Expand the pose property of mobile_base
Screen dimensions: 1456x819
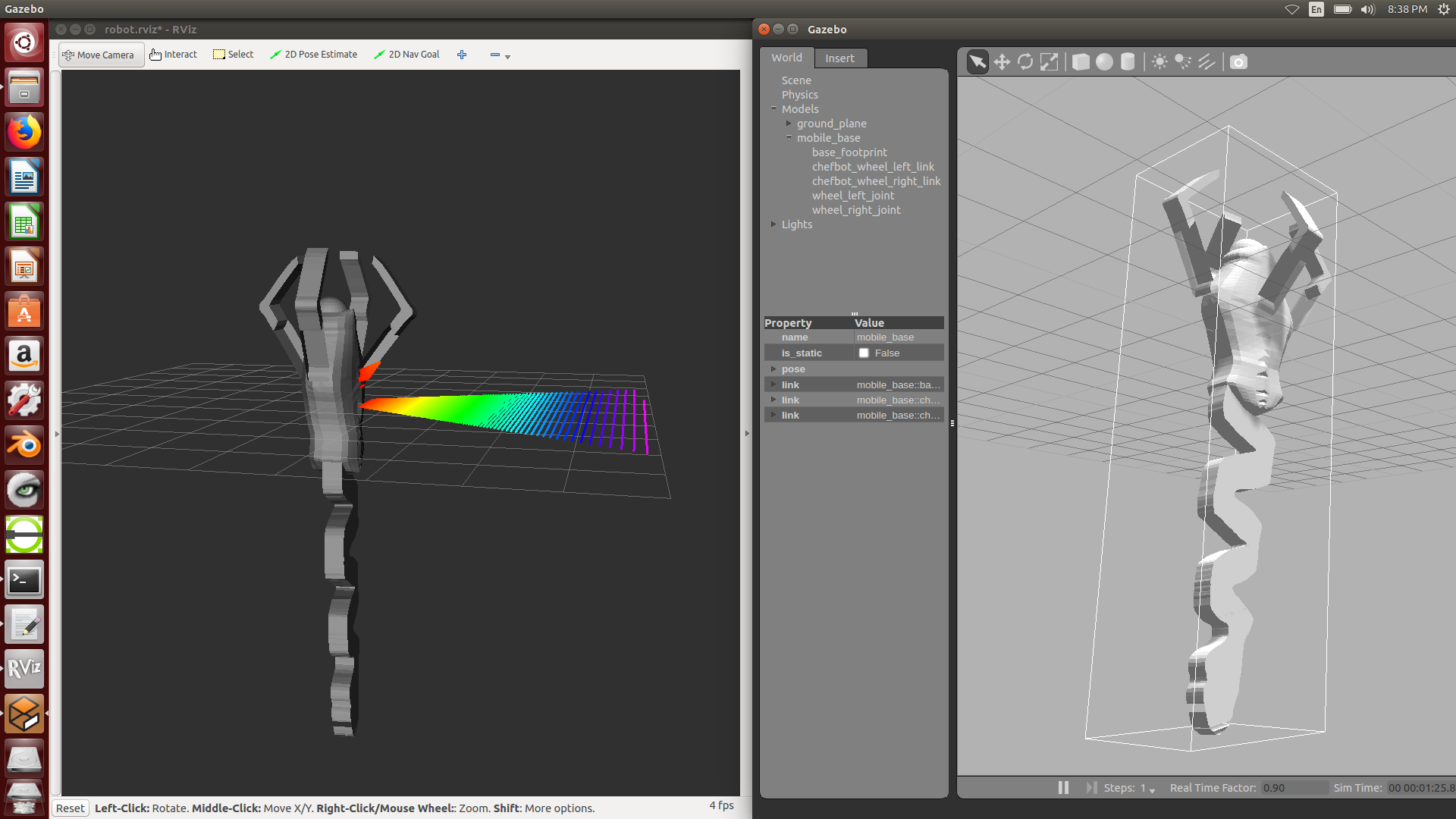point(773,369)
